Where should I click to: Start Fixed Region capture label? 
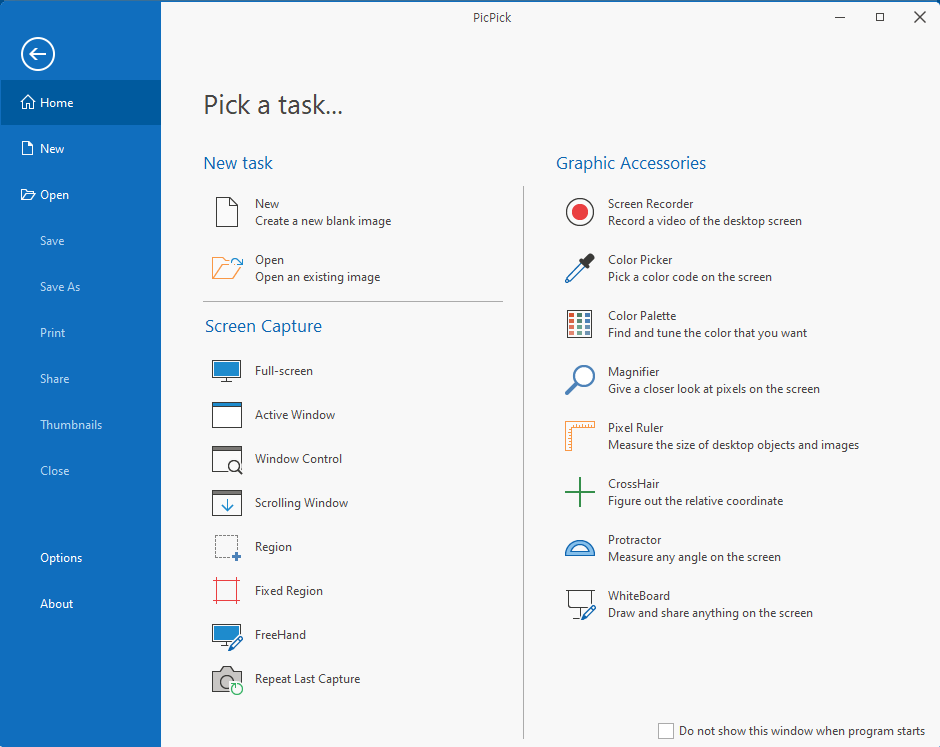click(x=288, y=591)
